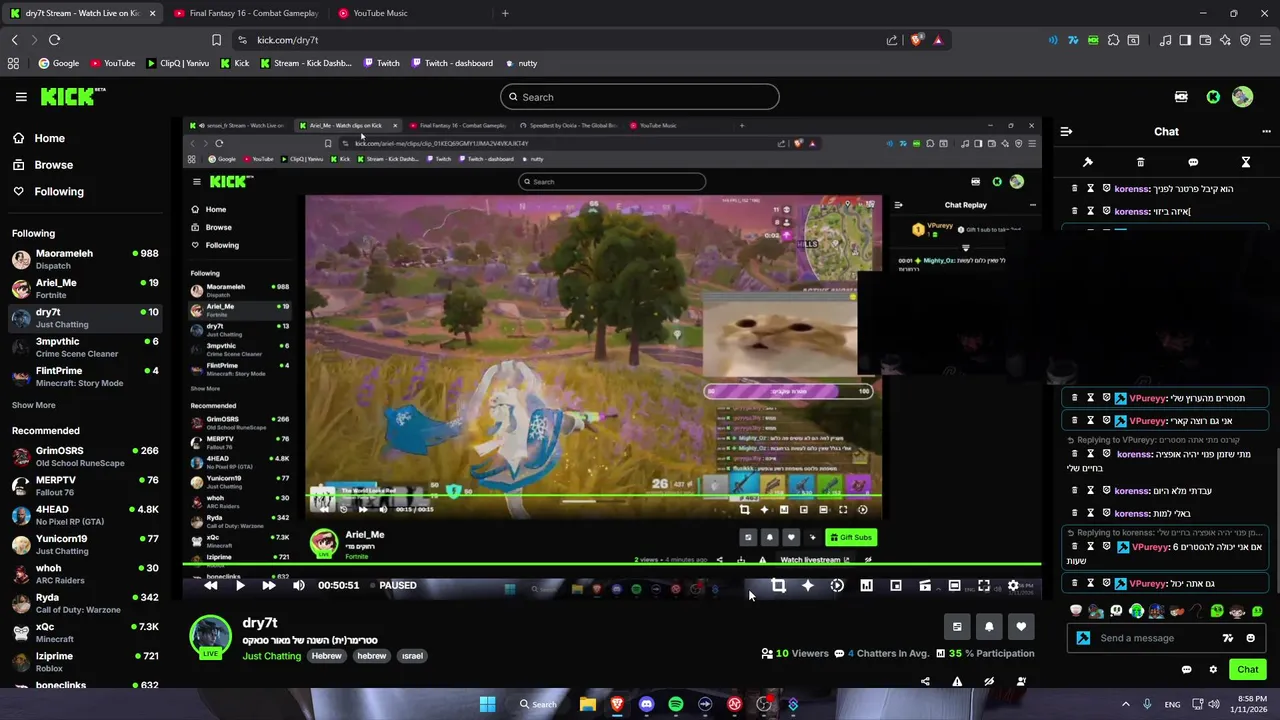Click the sparkle icon in player bar
This screenshot has height=720, width=1280.
pyautogui.click(x=808, y=586)
